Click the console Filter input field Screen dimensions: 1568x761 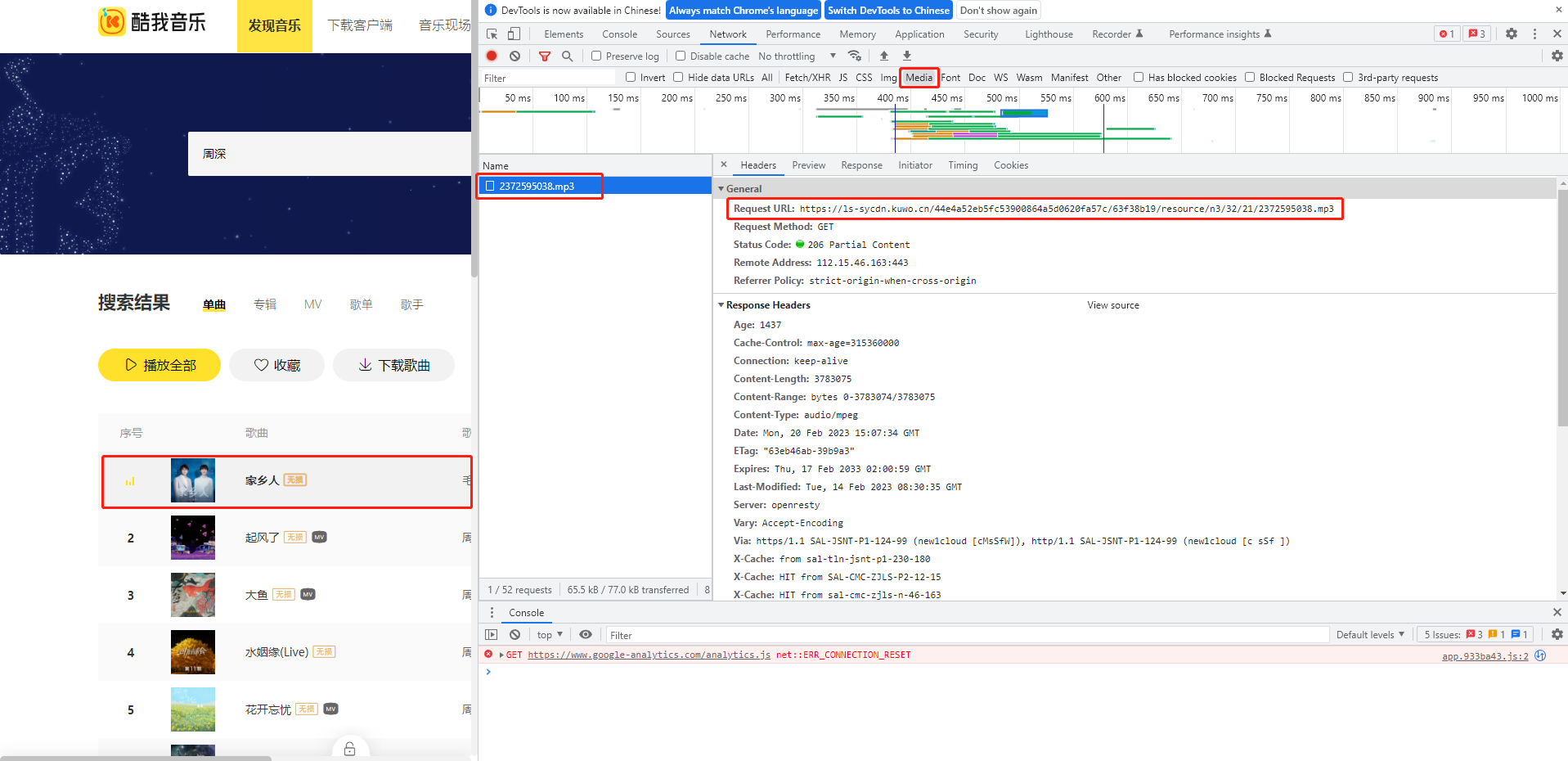pyautogui.click(x=967, y=634)
